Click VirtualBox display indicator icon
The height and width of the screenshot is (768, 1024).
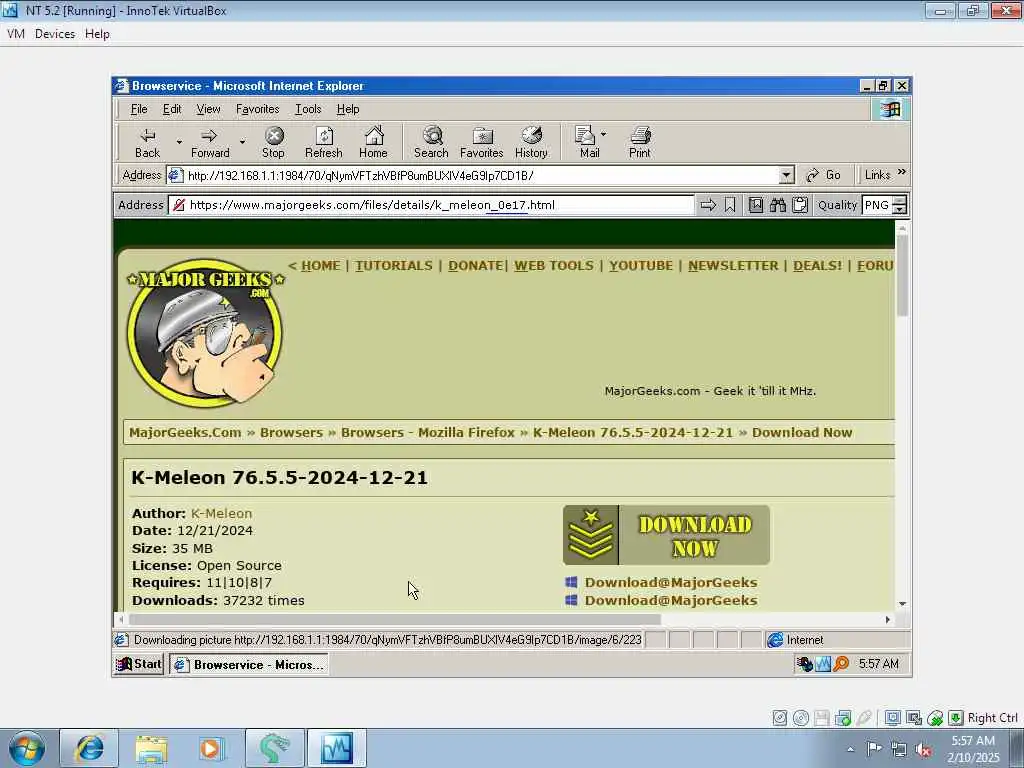point(893,718)
